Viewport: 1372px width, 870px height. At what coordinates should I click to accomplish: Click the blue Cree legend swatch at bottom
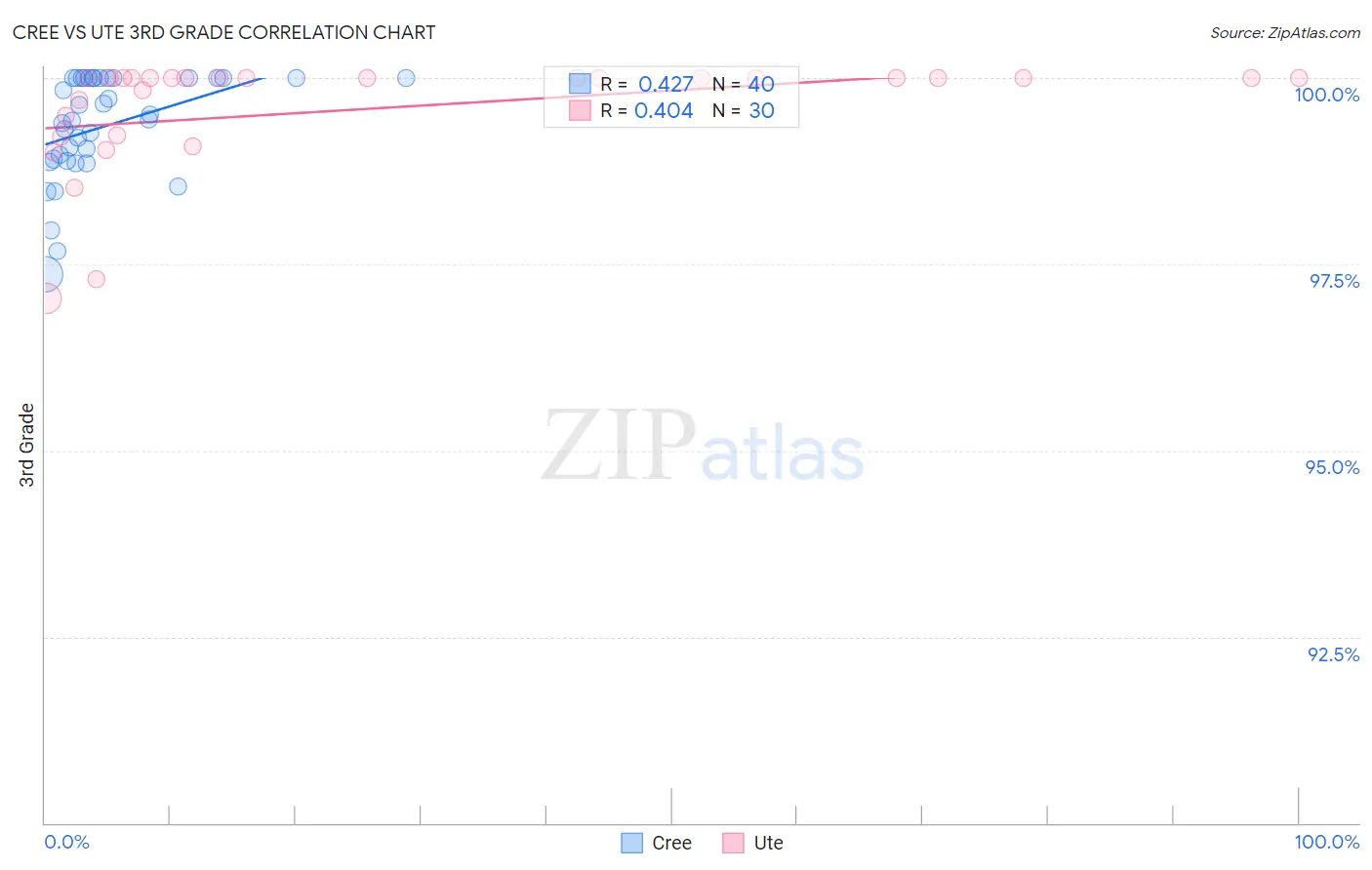632,843
